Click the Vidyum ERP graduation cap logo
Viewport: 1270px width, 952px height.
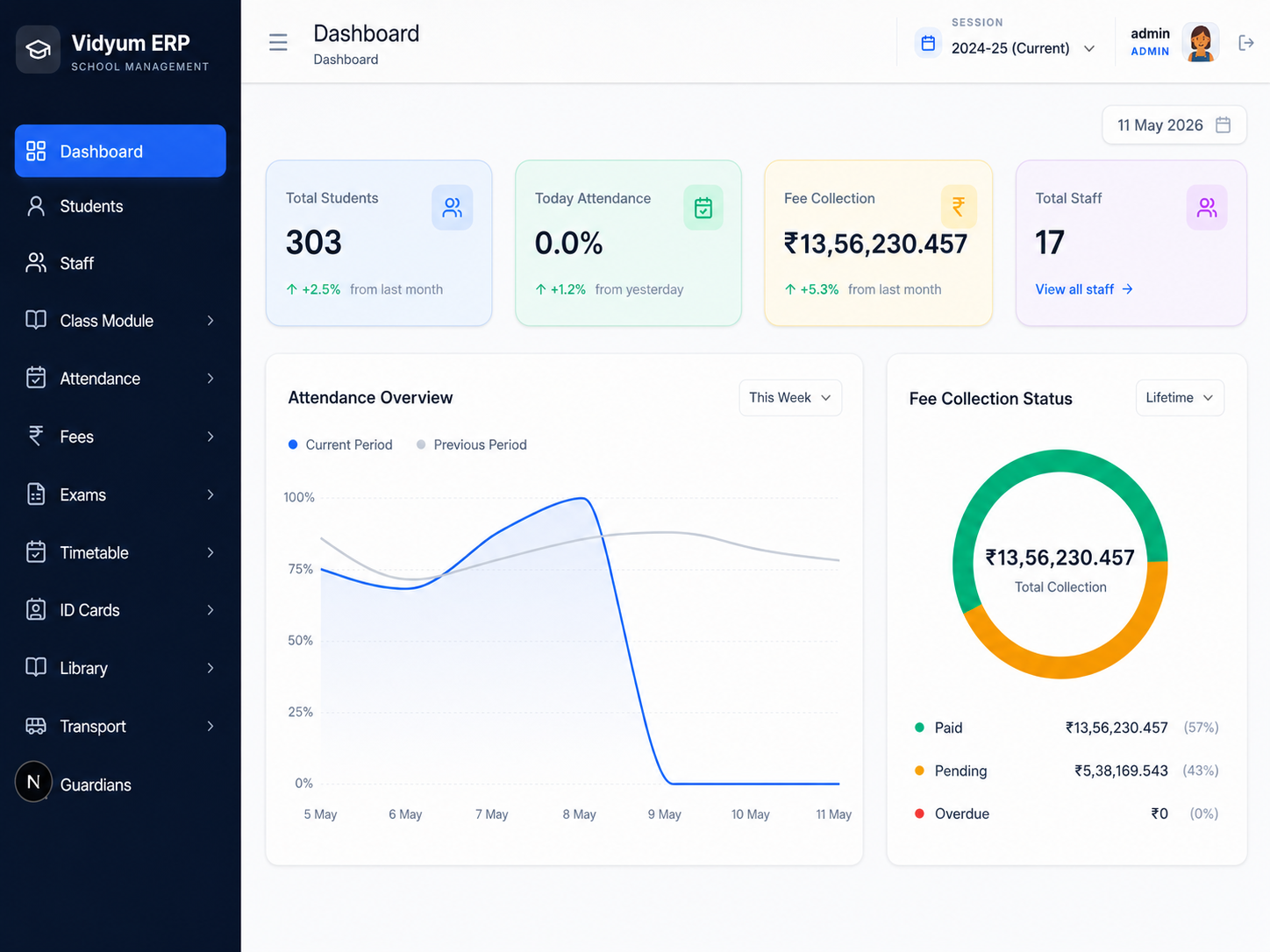point(38,49)
